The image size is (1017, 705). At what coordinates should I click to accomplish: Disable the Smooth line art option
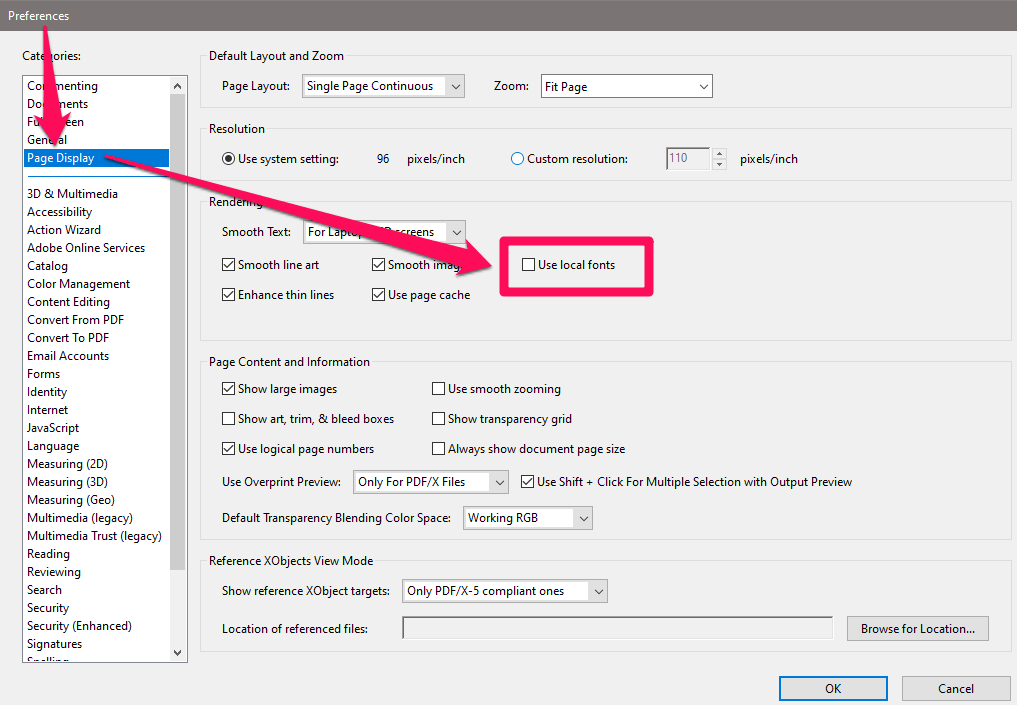tap(226, 265)
